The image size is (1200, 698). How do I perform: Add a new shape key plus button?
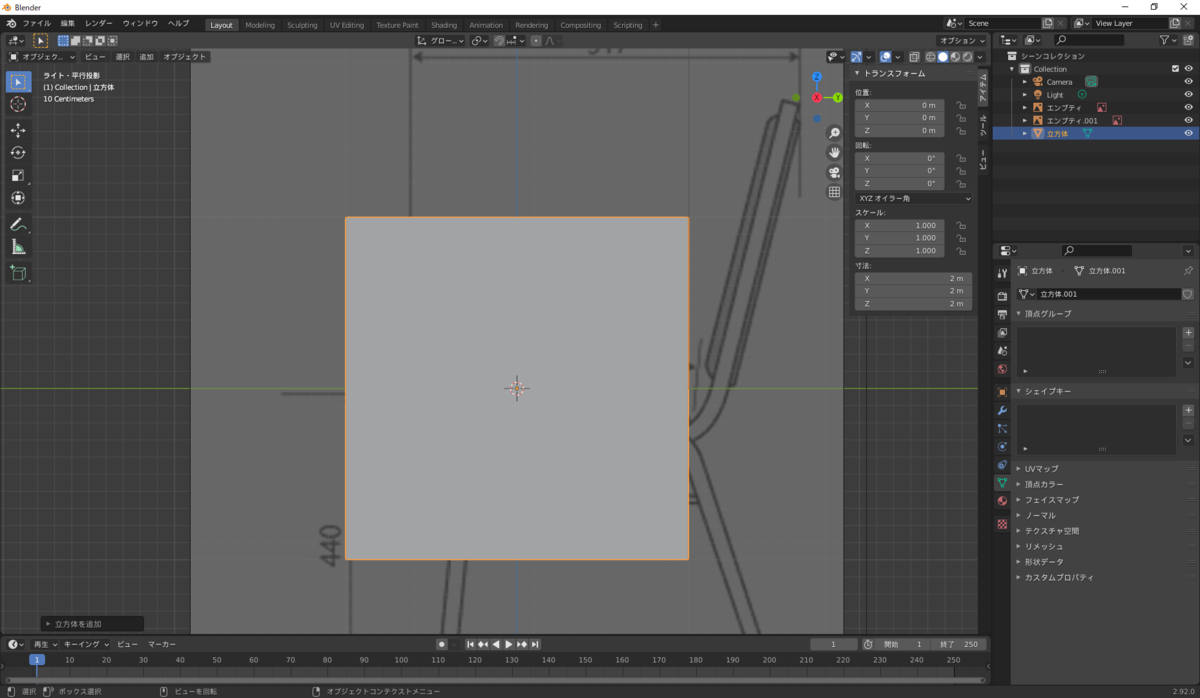1188,410
